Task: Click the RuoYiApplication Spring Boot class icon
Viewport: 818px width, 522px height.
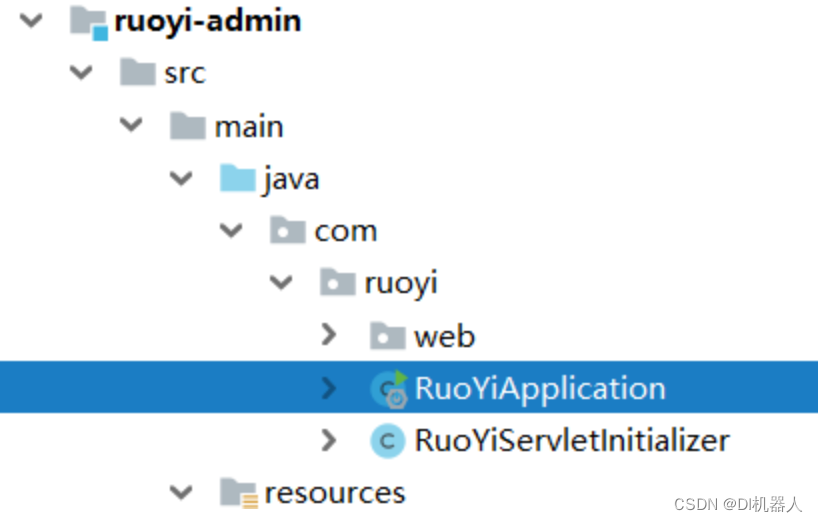Action: tap(389, 389)
